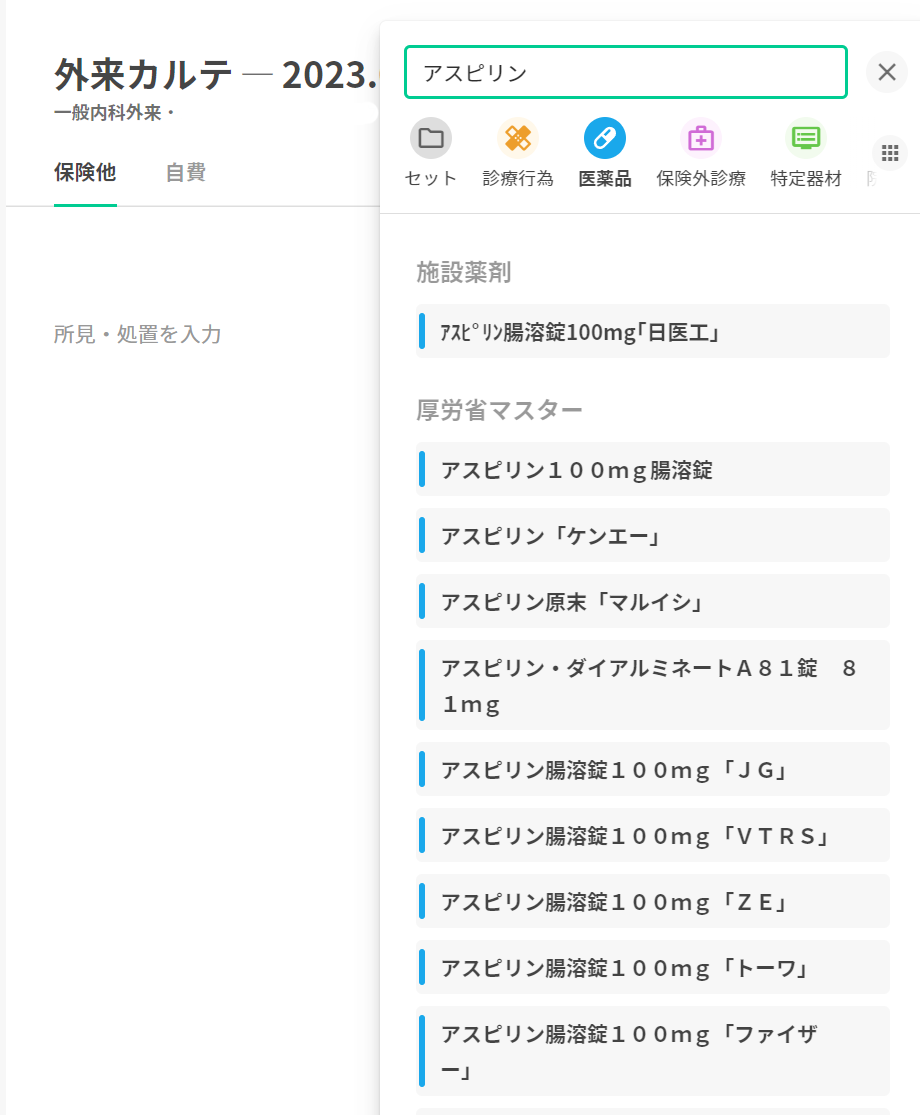This screenshot has height=1115, width=920.
Task: Pick アスピリン「ケンエー」 from results
Action: coord(652,535)
